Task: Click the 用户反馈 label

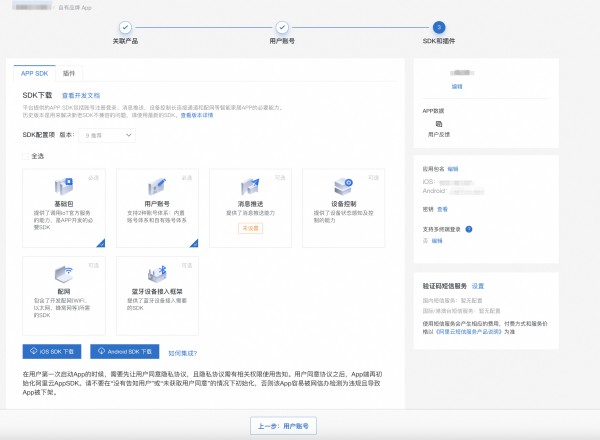Action: coord(439,135)
